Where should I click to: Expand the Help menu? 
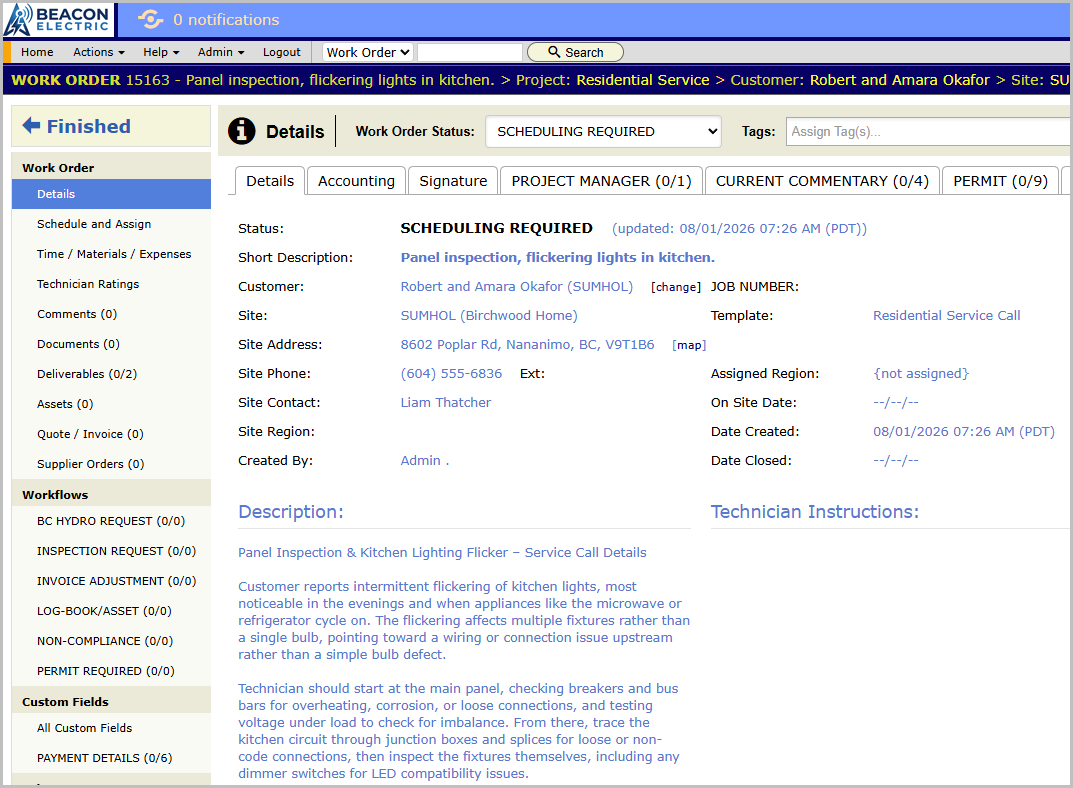point(161,52)
